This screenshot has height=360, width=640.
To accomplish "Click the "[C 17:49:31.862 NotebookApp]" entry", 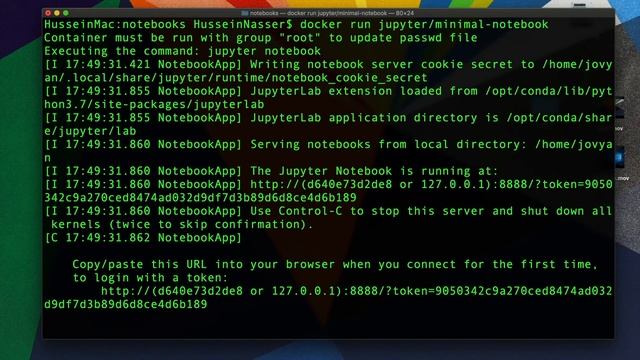I will pos(143,238).
